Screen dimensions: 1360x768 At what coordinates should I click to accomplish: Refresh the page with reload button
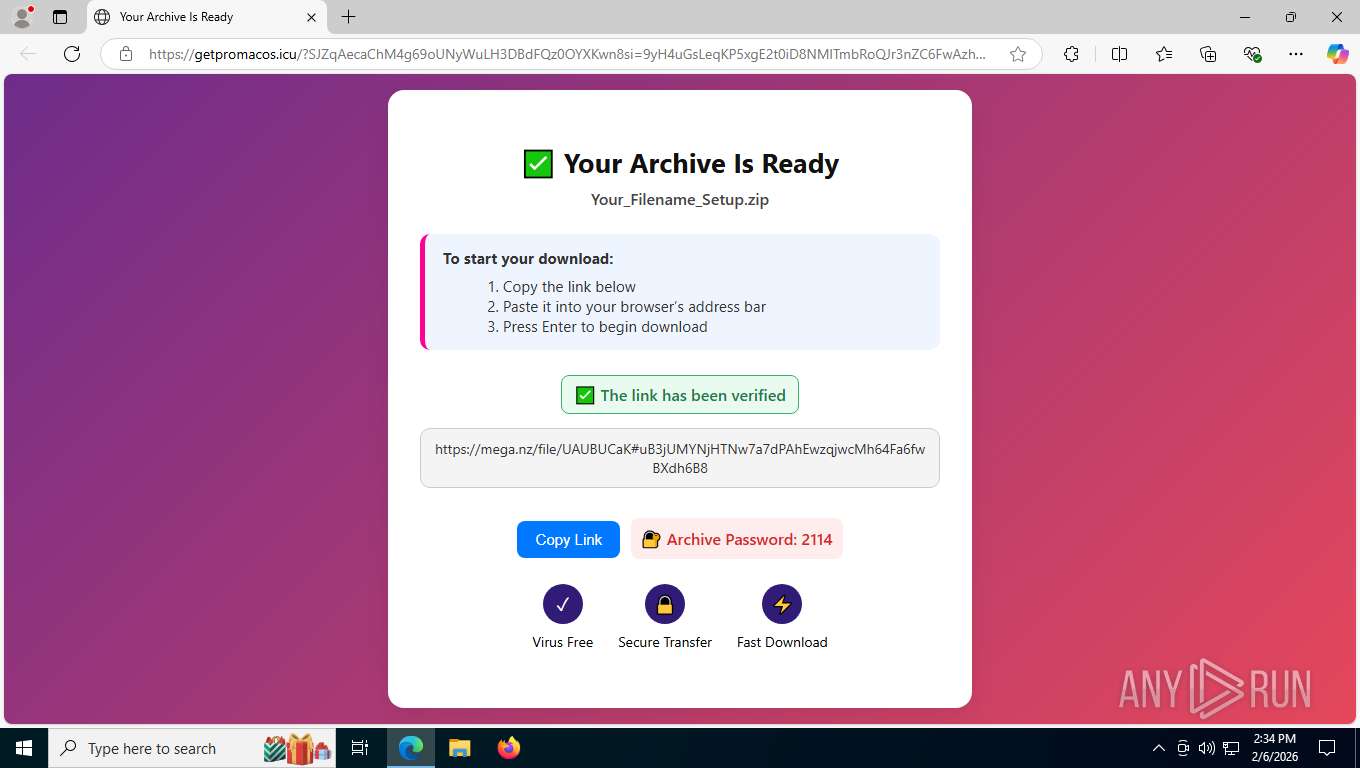pyautogui.click(x=72, y=54)
